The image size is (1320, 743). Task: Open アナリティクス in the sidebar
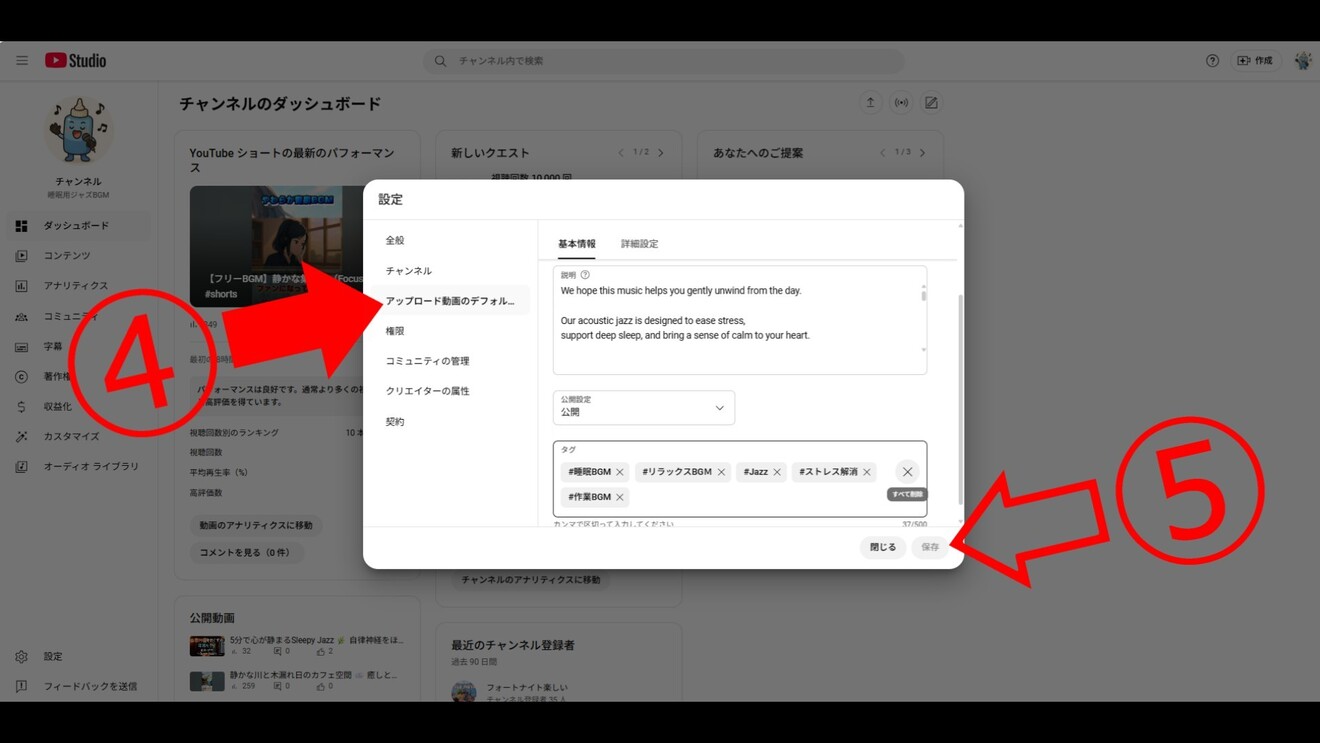click(x=78, y=286)
